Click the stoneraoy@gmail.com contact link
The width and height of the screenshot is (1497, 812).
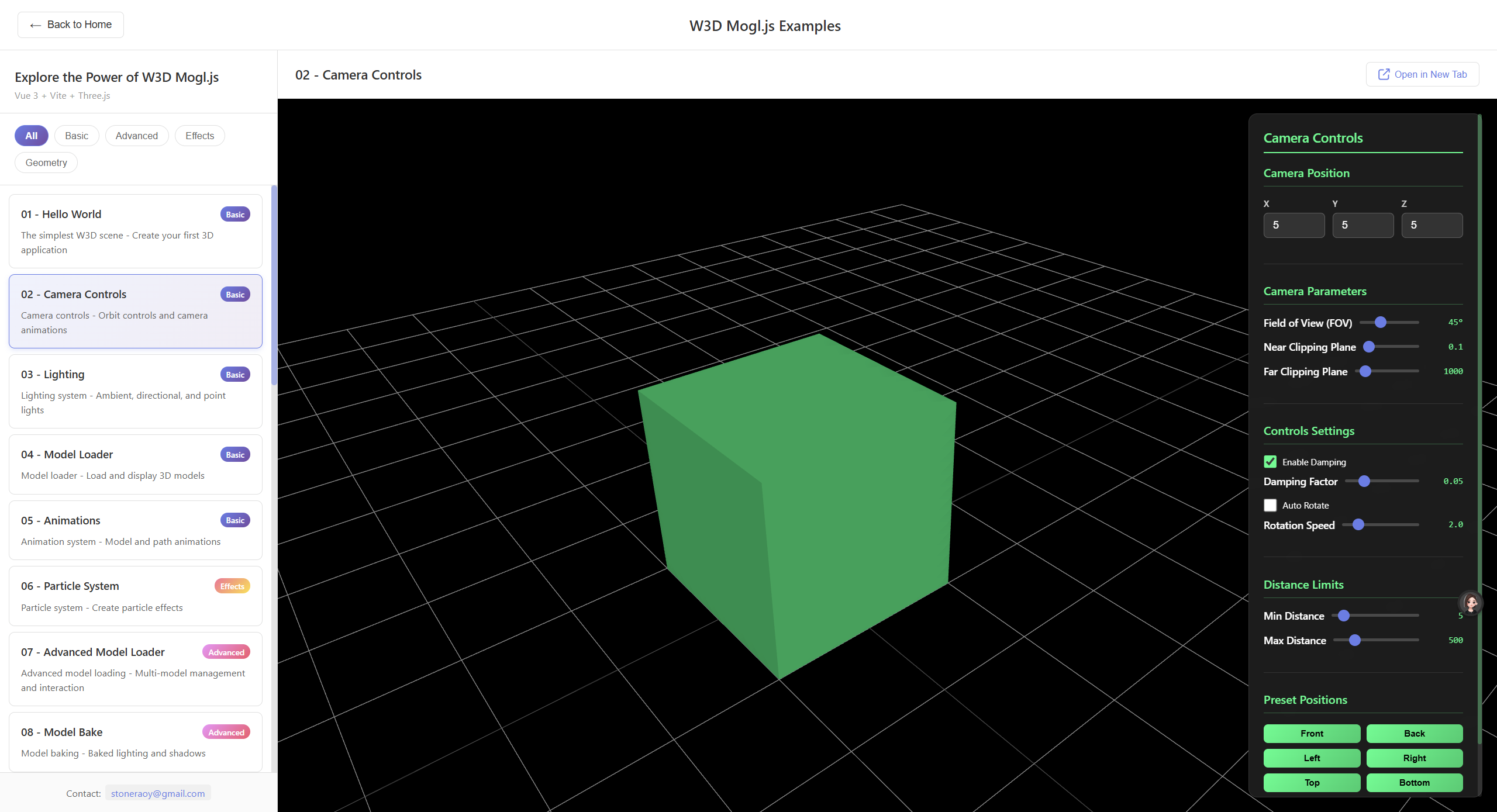coord(158,793)
